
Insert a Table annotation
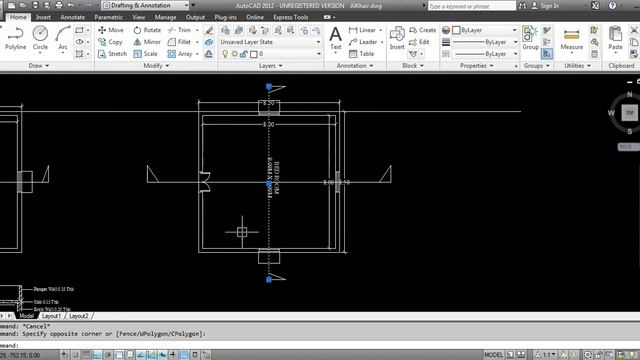tap(362, 53)
